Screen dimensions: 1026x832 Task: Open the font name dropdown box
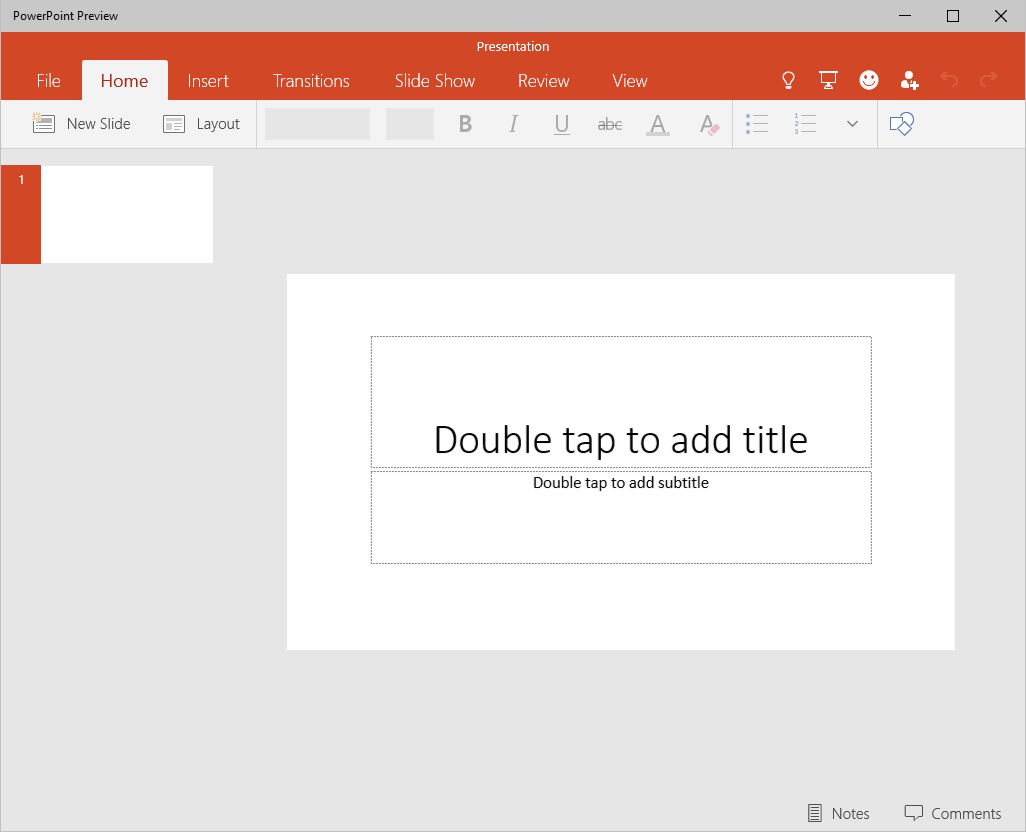click(x=317, y=124)
